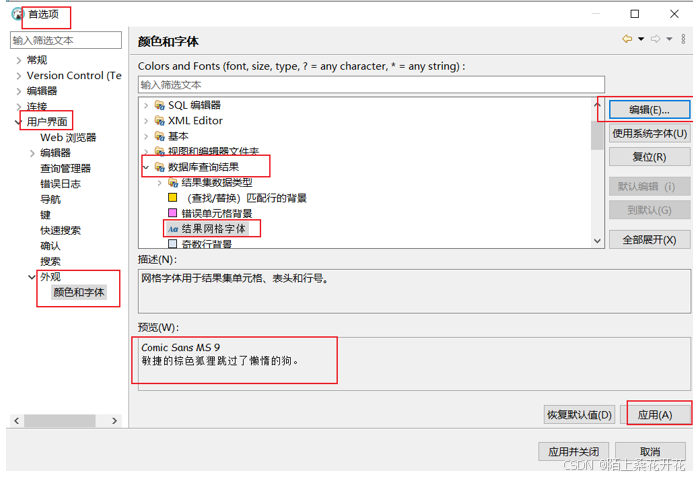Viewport: 693px width, 479px height.
Task: Click the back navigation arrow icon
Action: pyautogui.click(x=627, y=39)
